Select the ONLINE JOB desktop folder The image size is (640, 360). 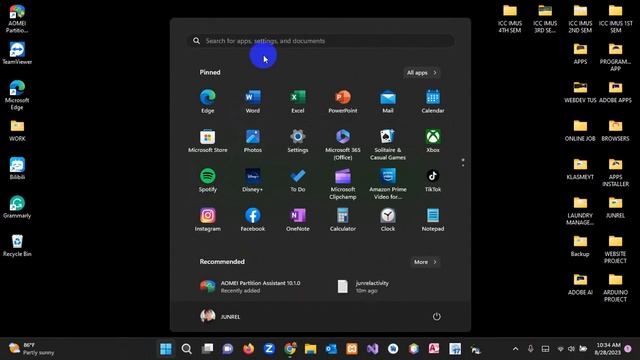[580, 131]
